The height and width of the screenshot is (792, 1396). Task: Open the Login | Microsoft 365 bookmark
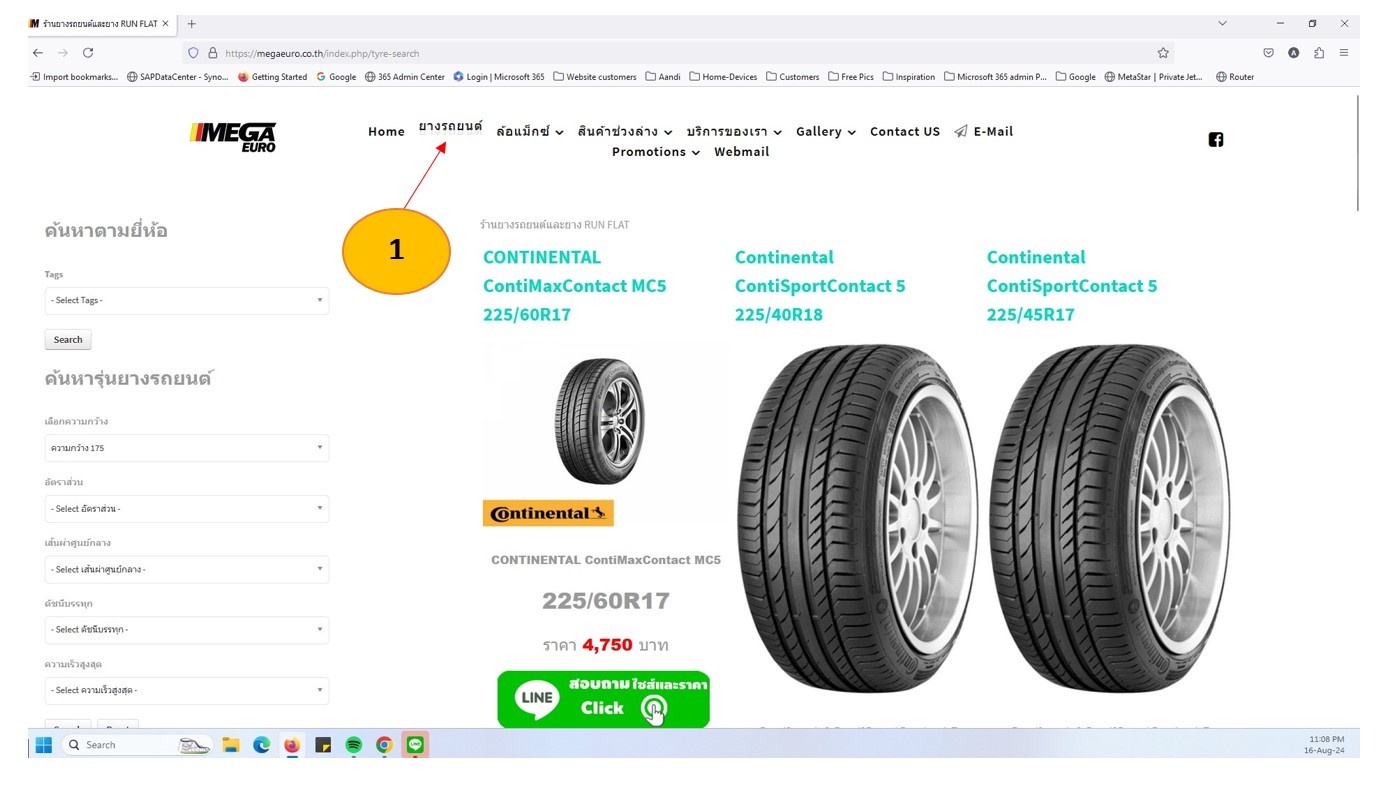(499, 77)
